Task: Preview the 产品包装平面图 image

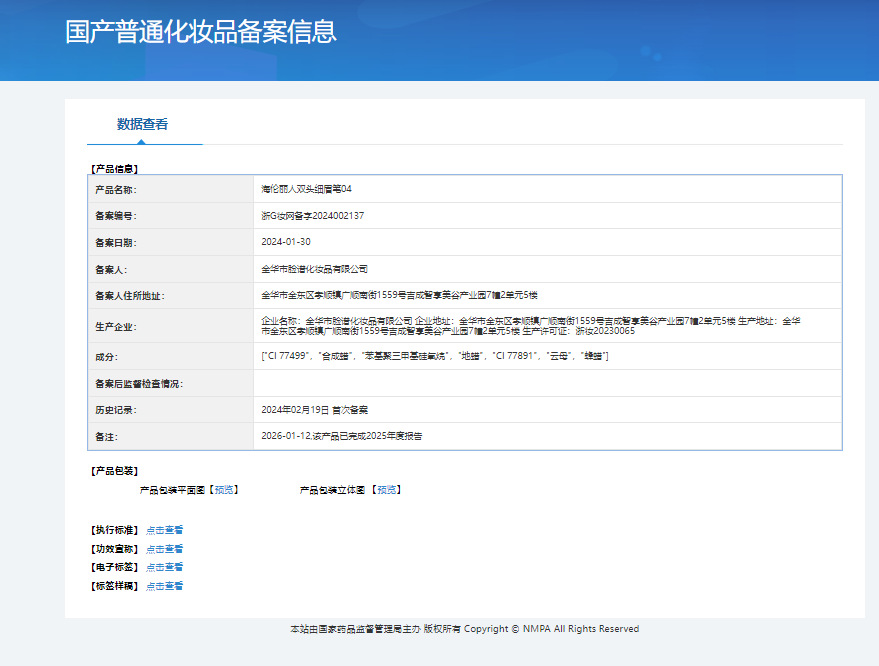Action: (x=224, y=490)
